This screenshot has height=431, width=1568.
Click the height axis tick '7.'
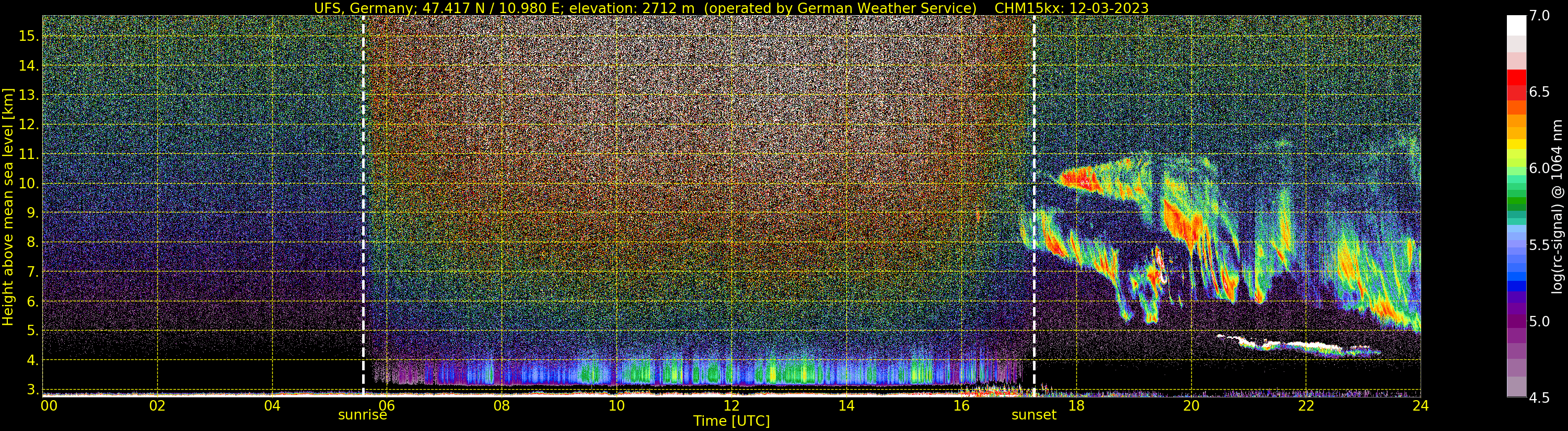pyautogui.click(x=32, y=272)
